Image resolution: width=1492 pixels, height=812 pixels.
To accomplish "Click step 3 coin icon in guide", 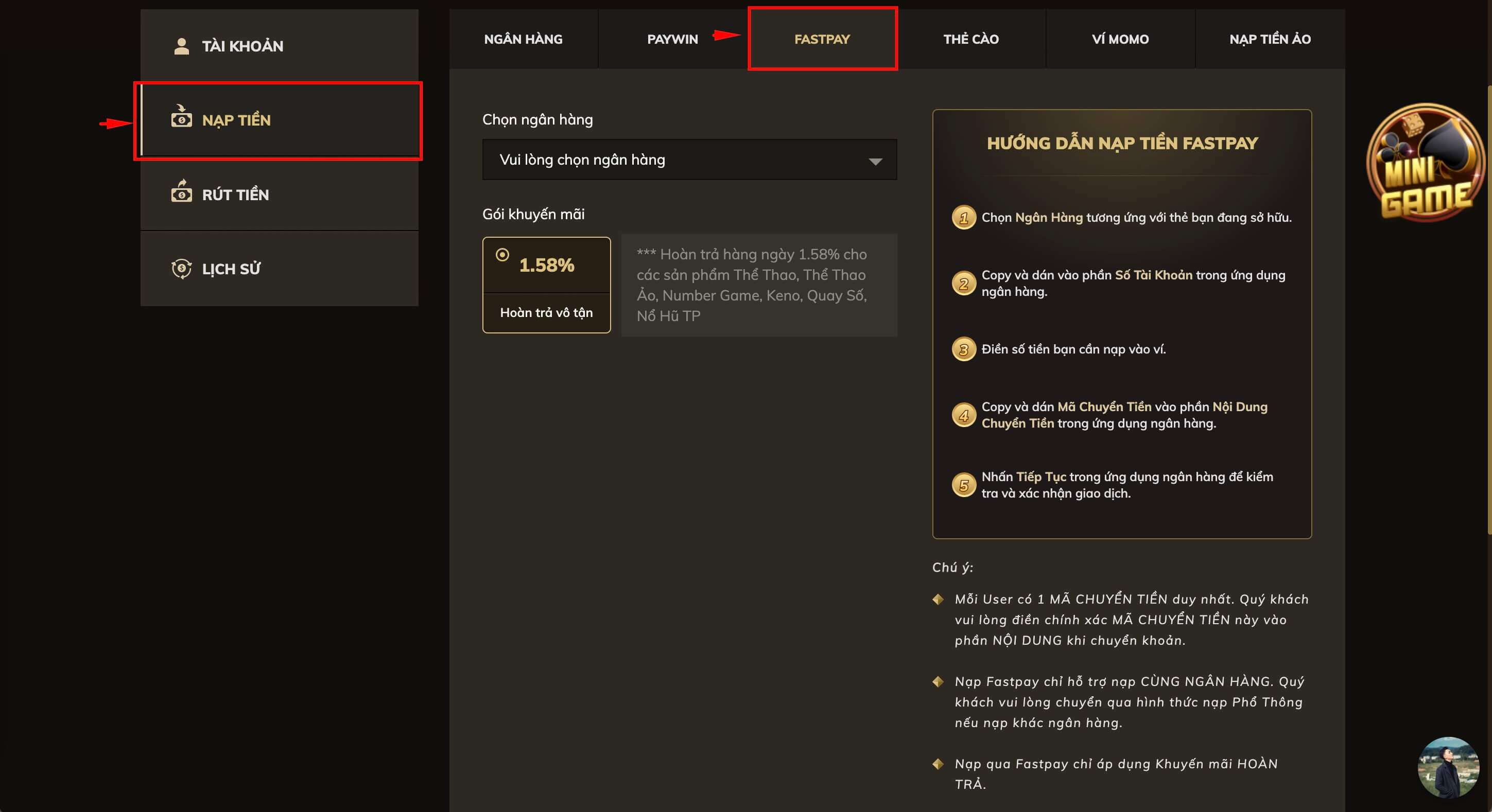I will (964, 349).
